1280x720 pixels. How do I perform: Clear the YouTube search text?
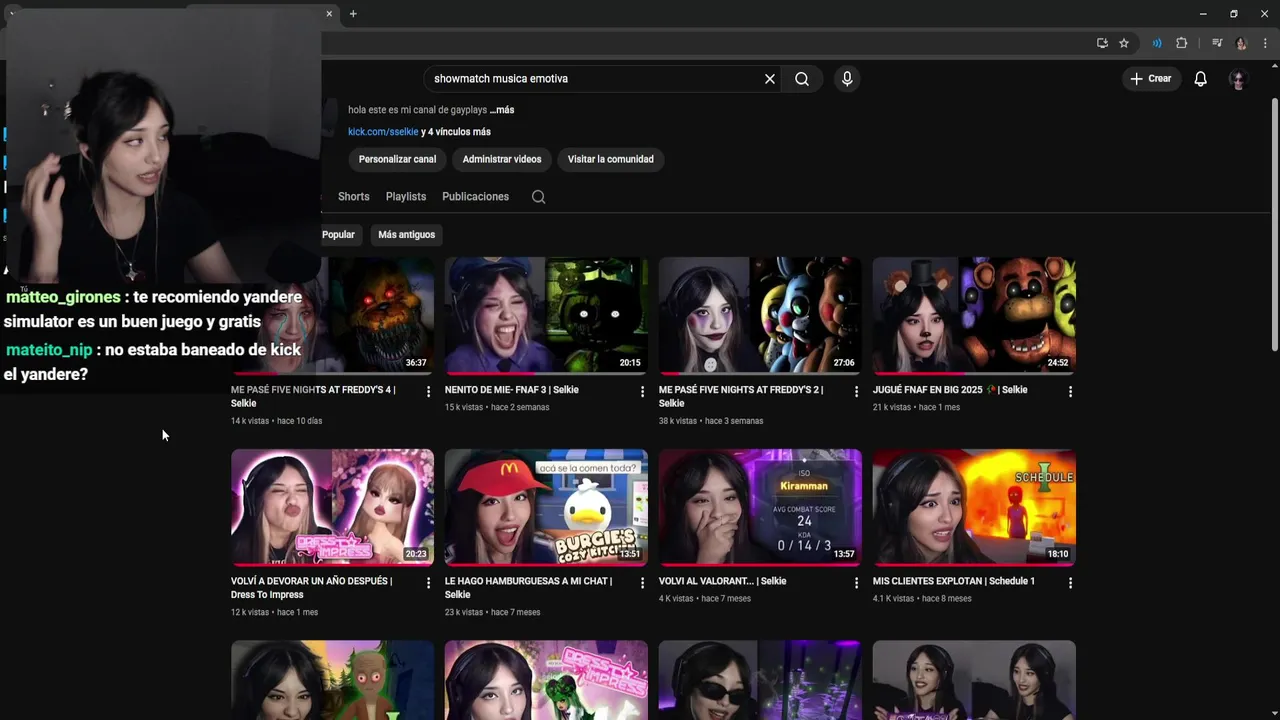point(770,79)
